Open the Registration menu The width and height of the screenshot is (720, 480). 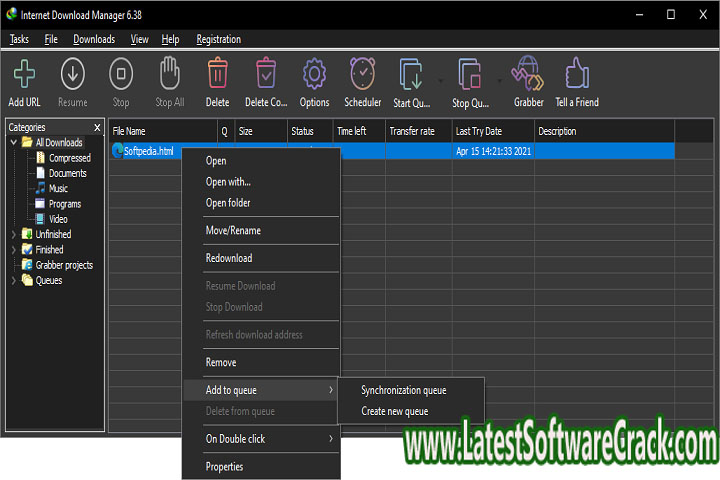pyautogui.click(x=219, y=39)
